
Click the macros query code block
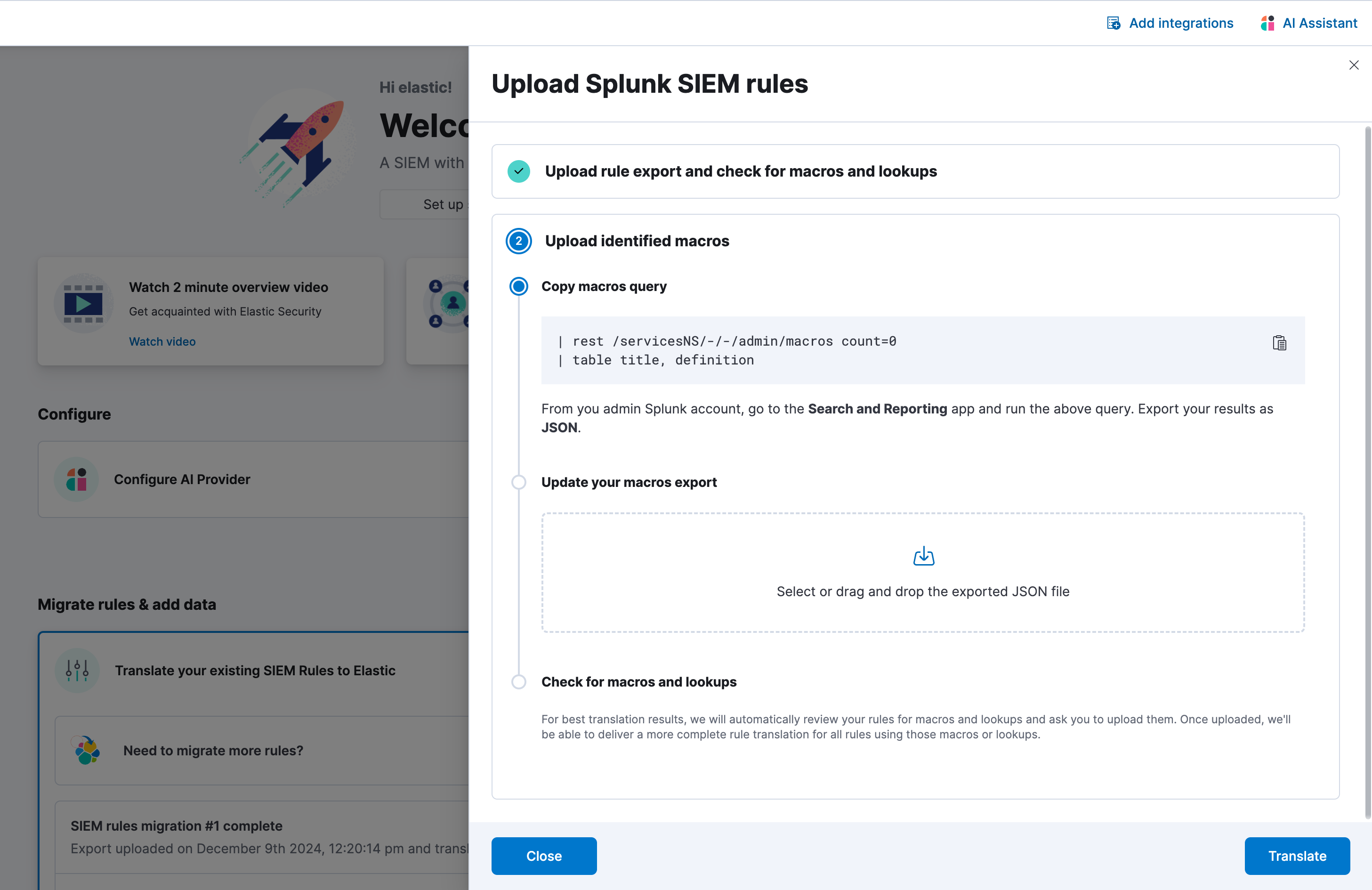pos(922,350)
